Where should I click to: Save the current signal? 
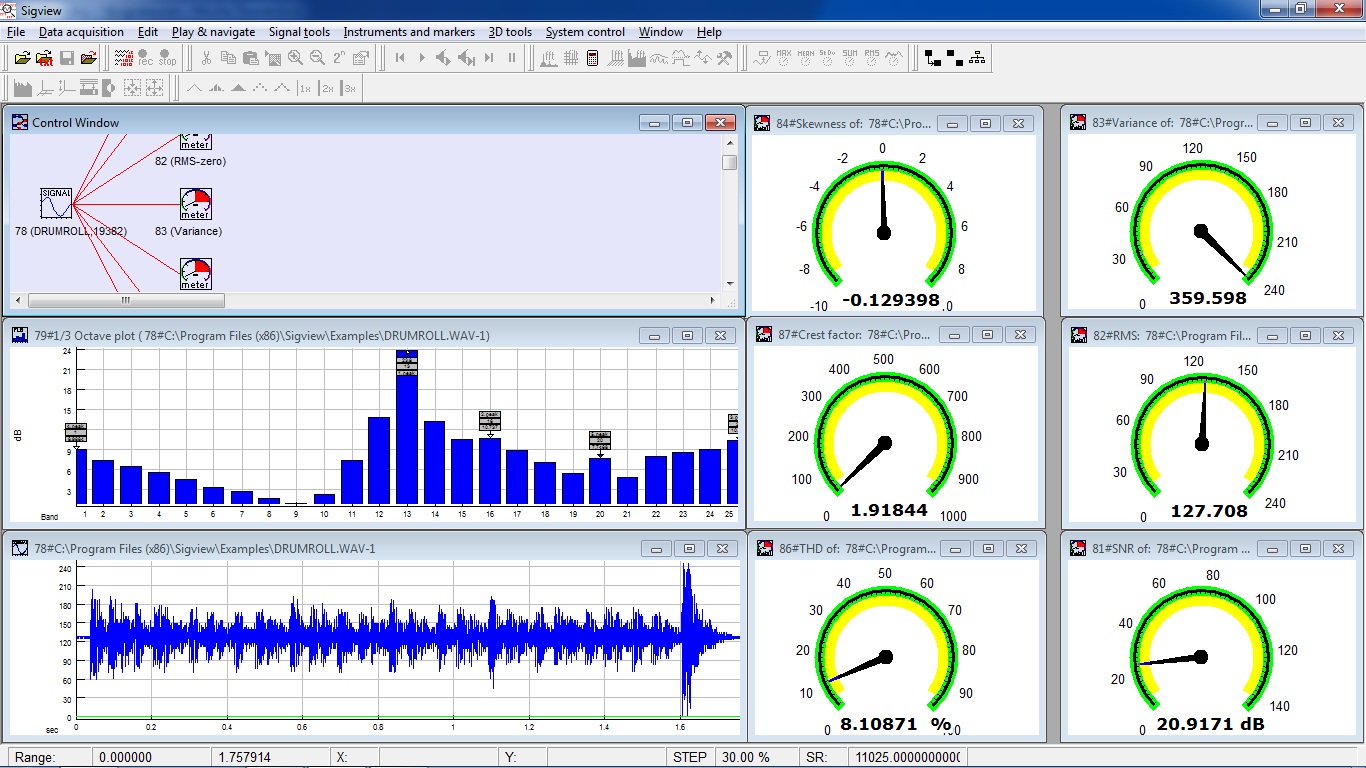[x=66, y=57]
